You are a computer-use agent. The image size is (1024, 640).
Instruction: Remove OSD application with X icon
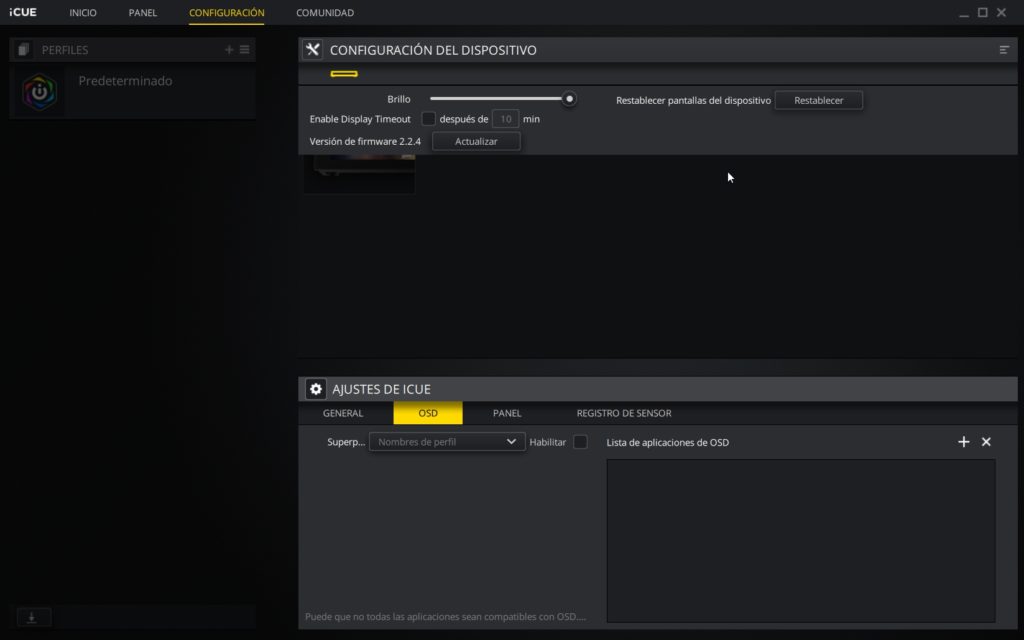coord(986,442)
